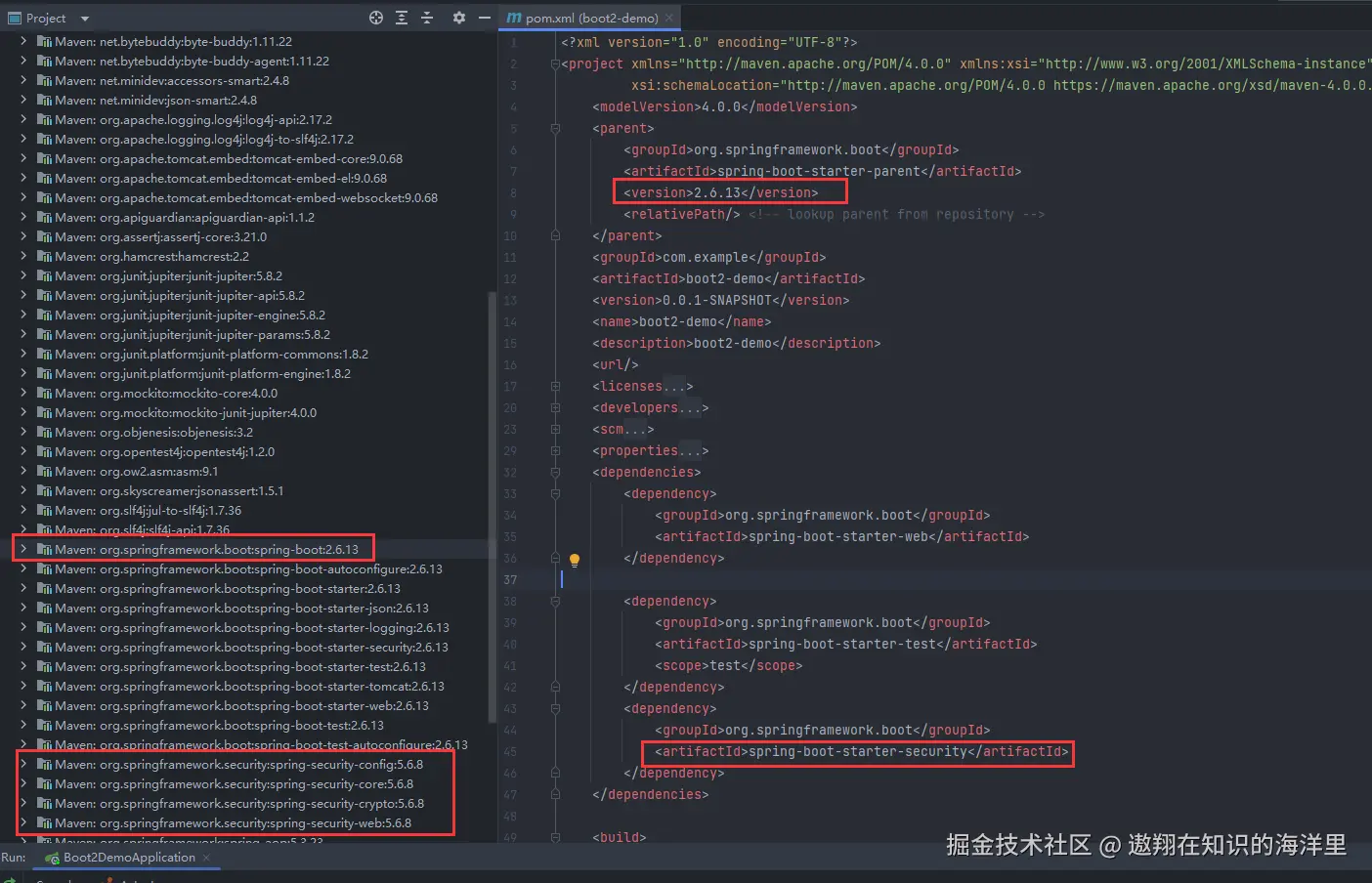
Task: Click library icon for junit-jupiter-api:5.8.2
Action: click(x=44, y=296)
